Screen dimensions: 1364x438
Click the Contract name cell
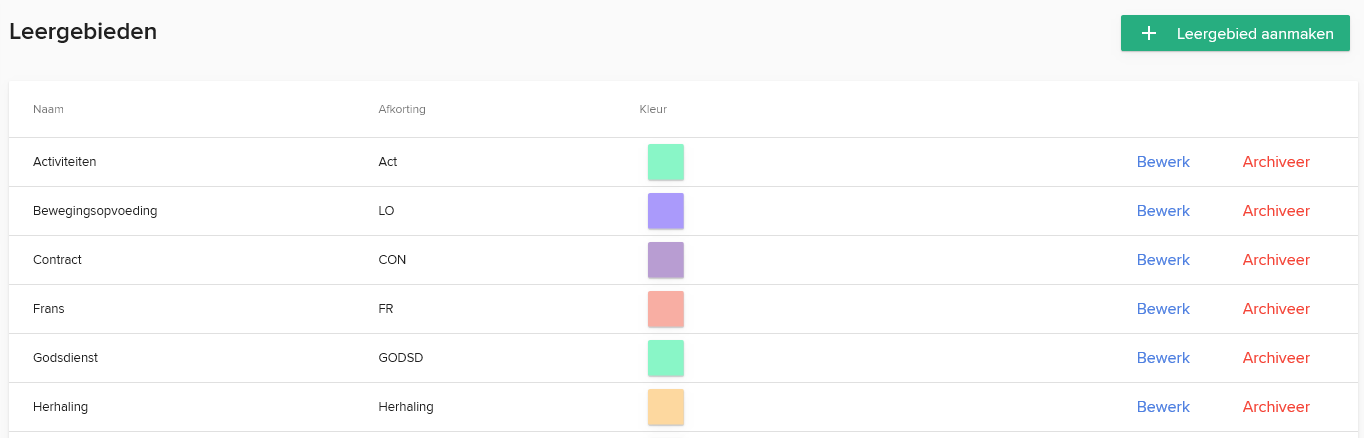point(57,260)
